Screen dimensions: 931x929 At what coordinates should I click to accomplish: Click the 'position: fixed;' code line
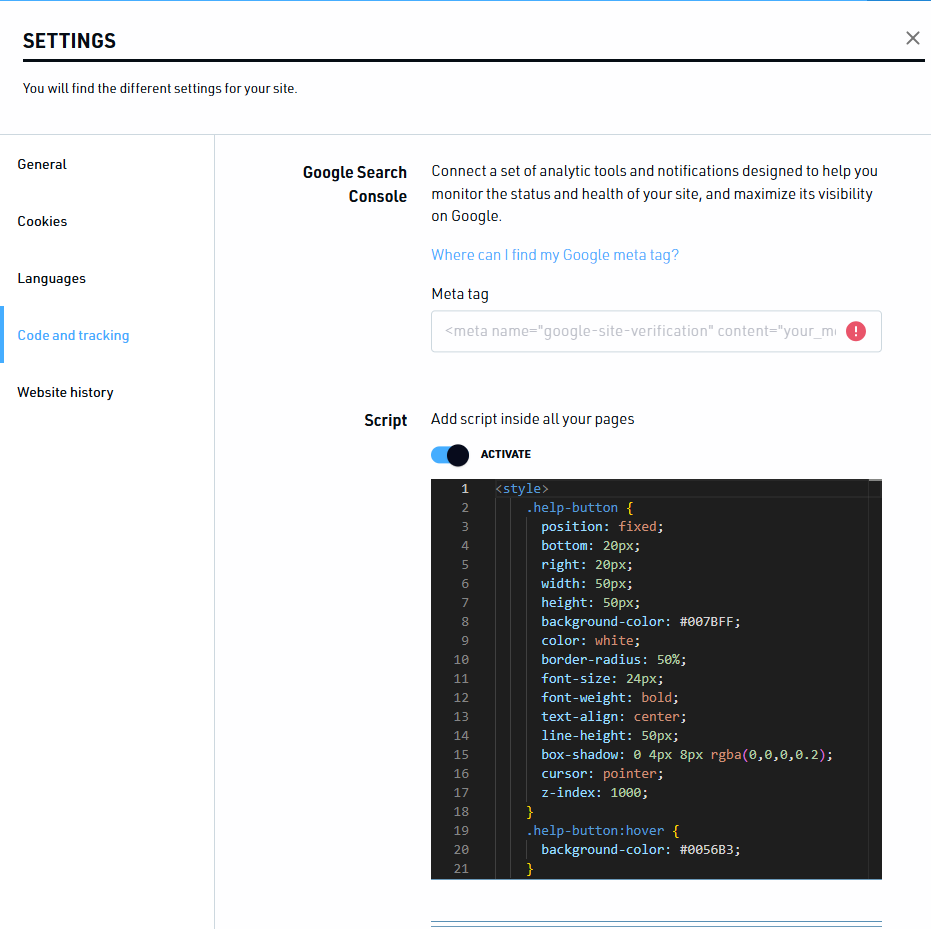[x=602, y=527]
